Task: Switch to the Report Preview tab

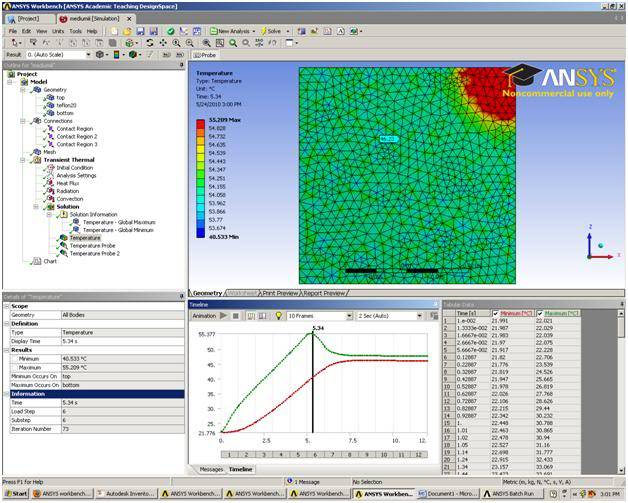Action: pyautogui.click(x=324, y=293)
